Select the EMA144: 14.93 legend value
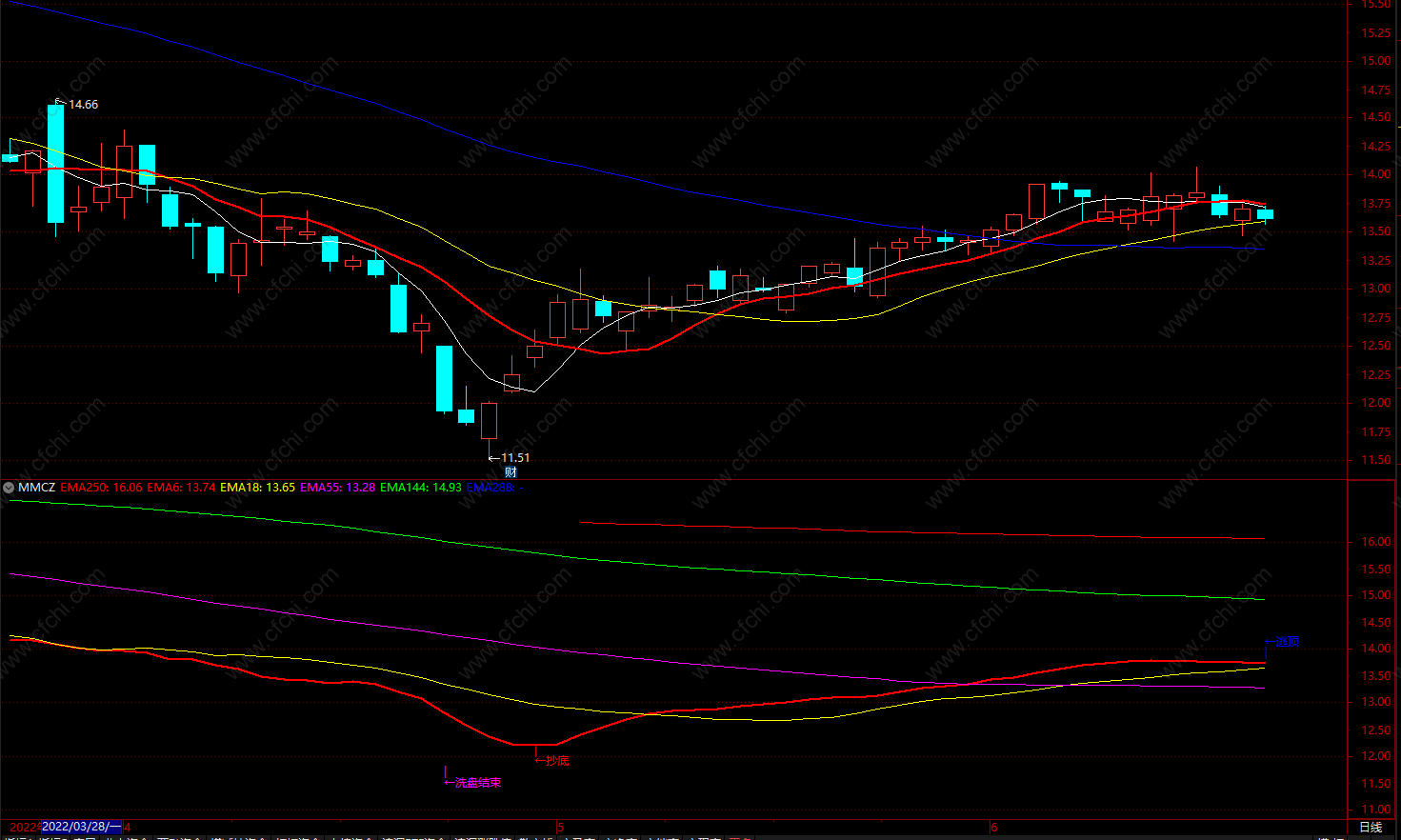The width and height of the screenshot is (1401, 840). pyautogui.click(x=420, y=488)
